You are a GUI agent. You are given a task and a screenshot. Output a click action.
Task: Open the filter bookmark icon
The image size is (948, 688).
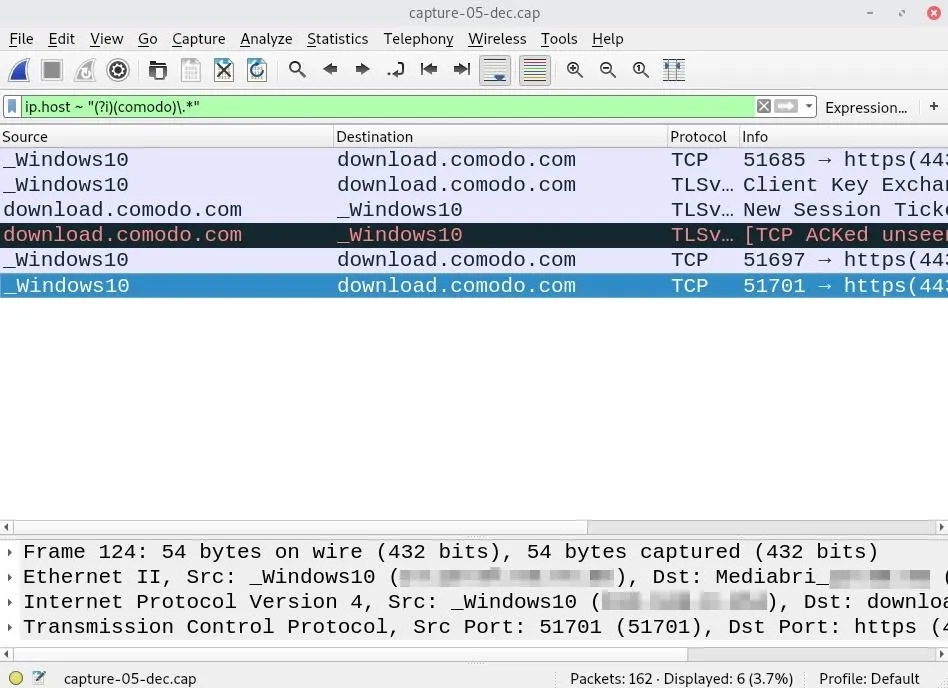tap(12, 106)
